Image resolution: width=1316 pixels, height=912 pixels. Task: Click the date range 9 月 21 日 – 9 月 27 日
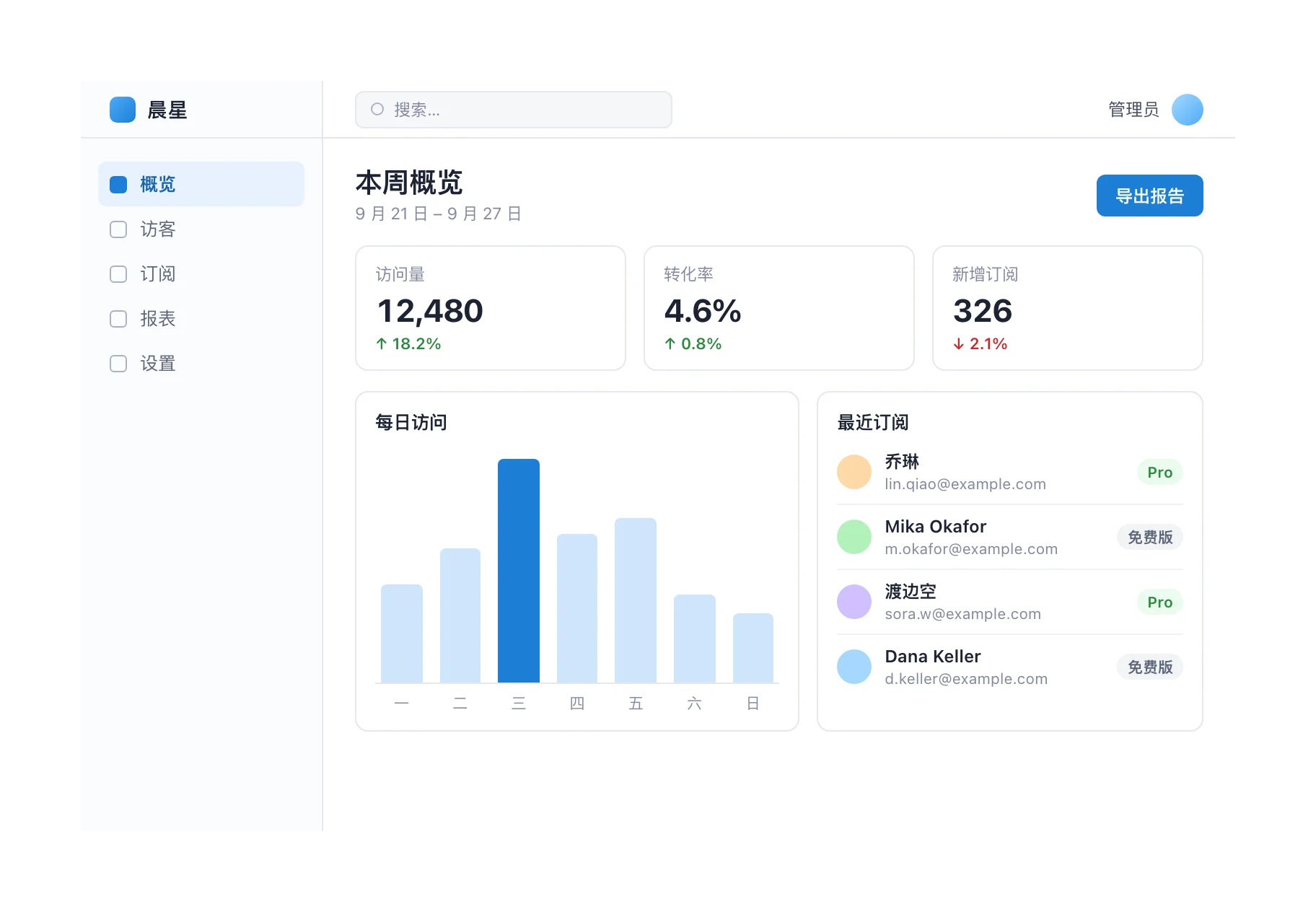pyautogui.click(x=439, y=214)
